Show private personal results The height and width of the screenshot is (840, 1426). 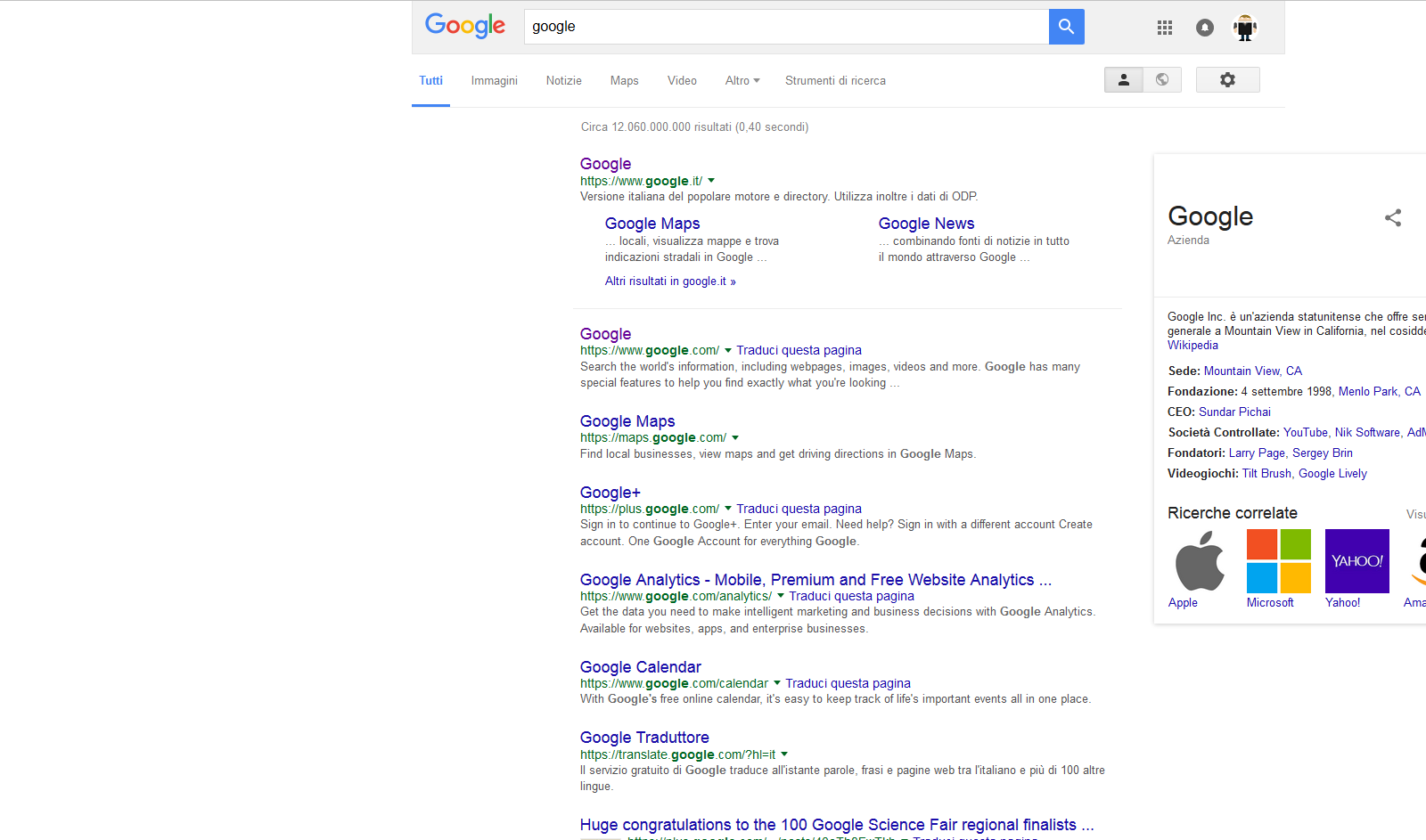pyautogui.click(x=1124, y=79)
